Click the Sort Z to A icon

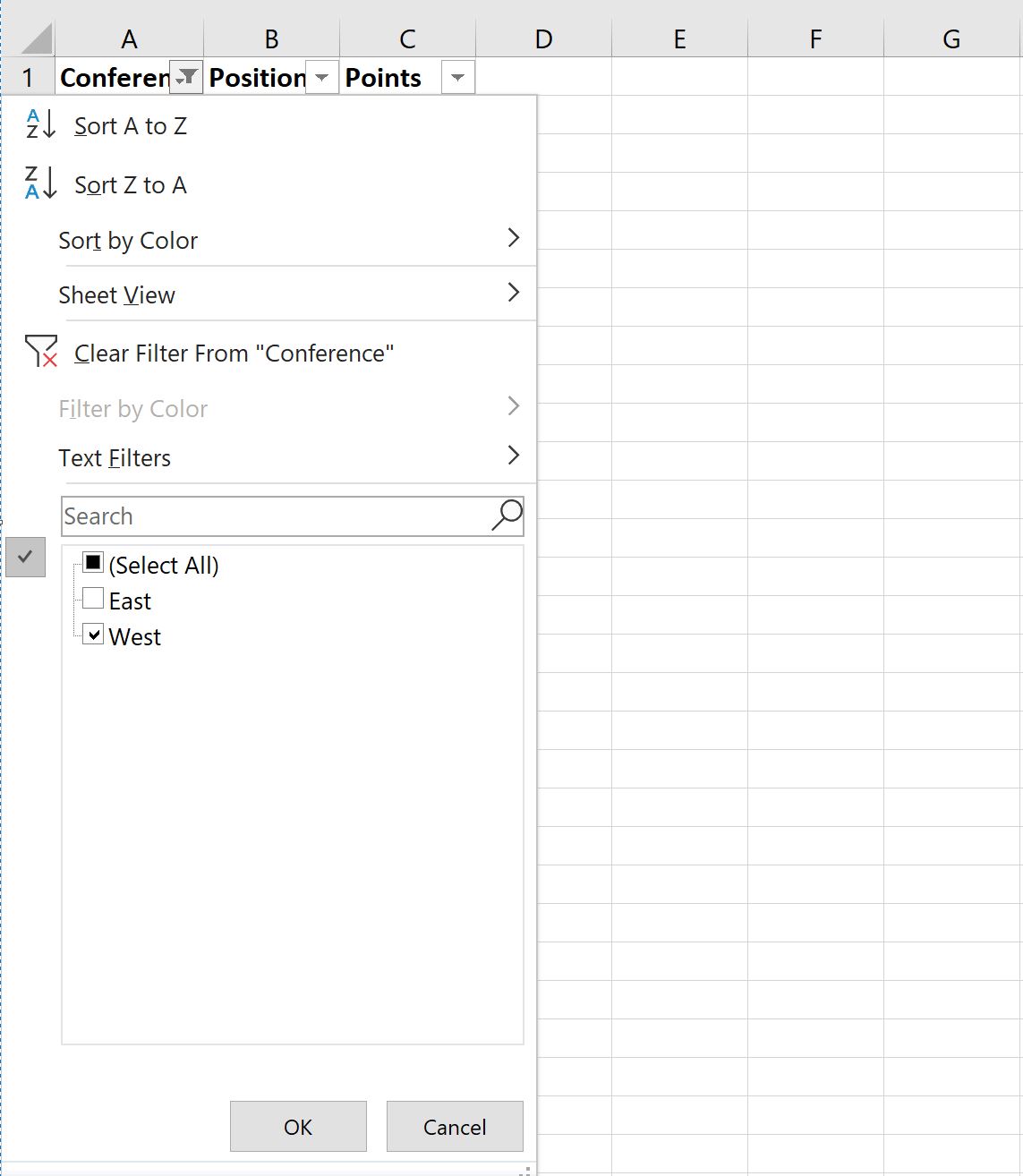(41, 183)
